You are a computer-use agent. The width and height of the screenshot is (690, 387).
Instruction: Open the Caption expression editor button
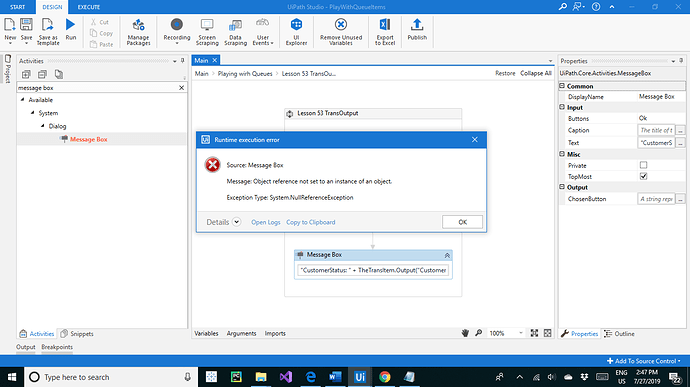680,130
